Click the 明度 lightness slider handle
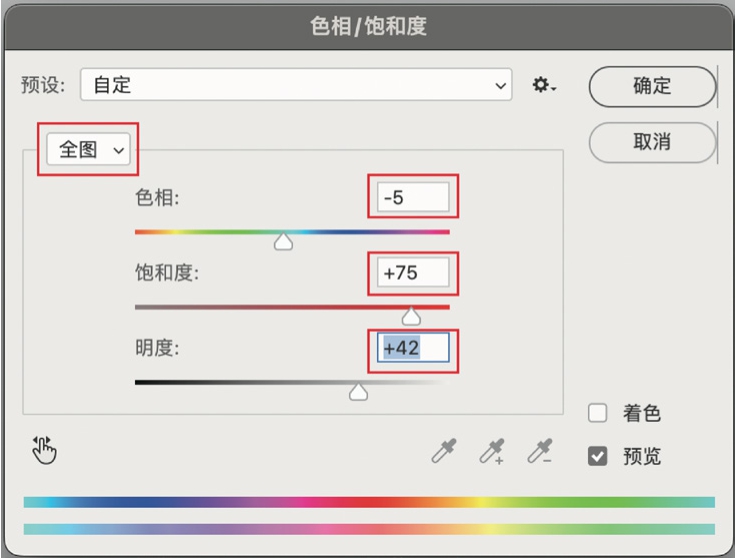The image size is (736, 558). (357, 392)
